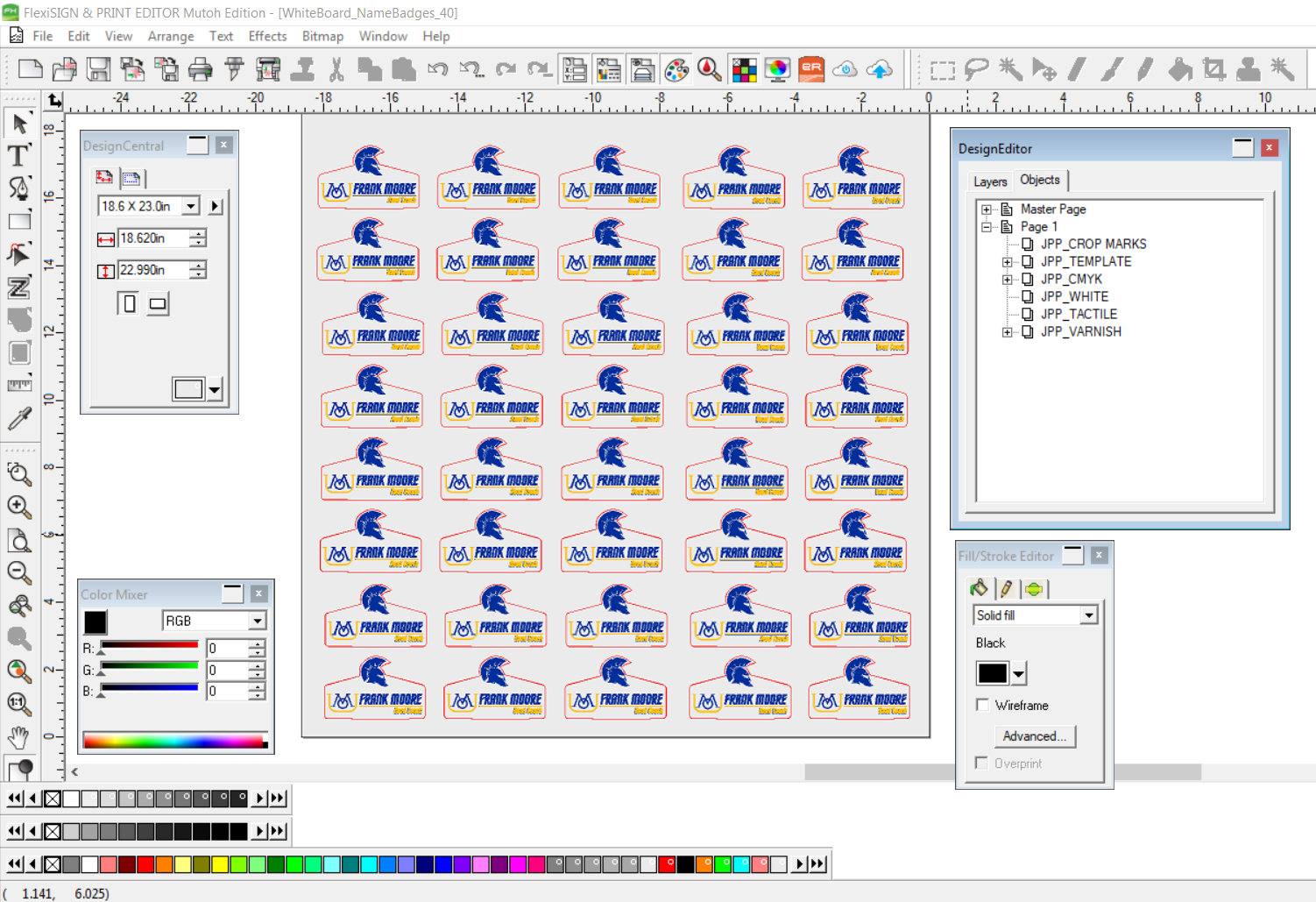Set landscape page orientation in DesignCentral
The image size is (1316, 902).
[158, 304]
